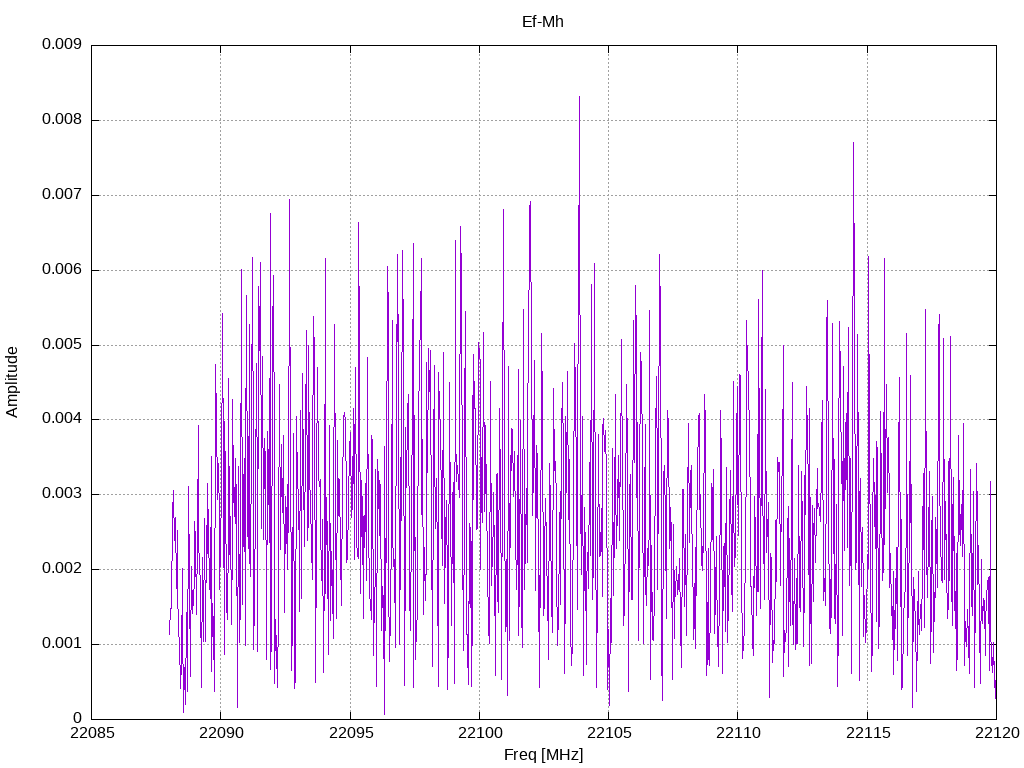This screenshot has height=768, width=1024.
Task: Click y-axis tick value 0.006
Action: pyautogui.click(x=62, y=269)
